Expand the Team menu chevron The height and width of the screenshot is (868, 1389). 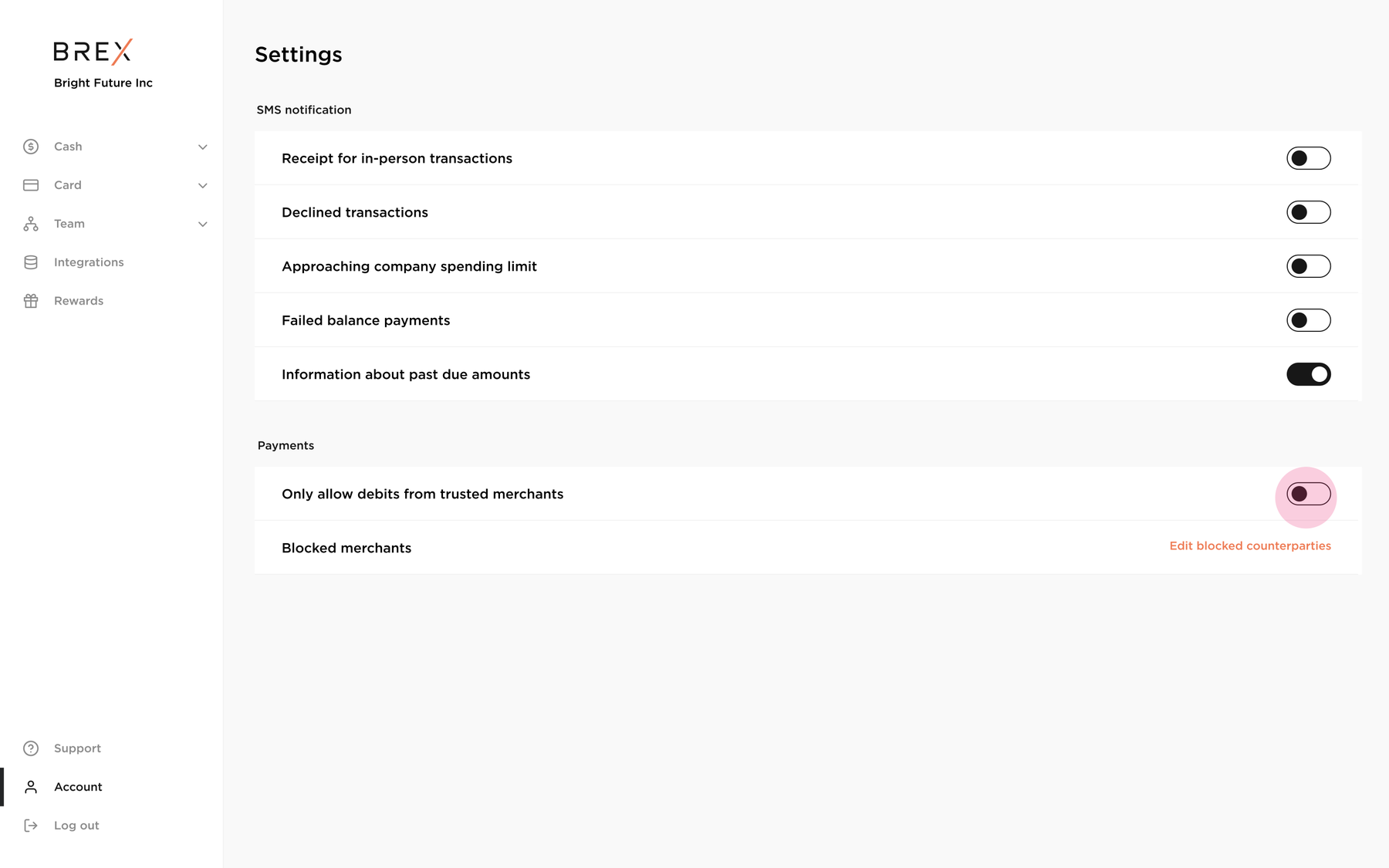coord(202,224)
